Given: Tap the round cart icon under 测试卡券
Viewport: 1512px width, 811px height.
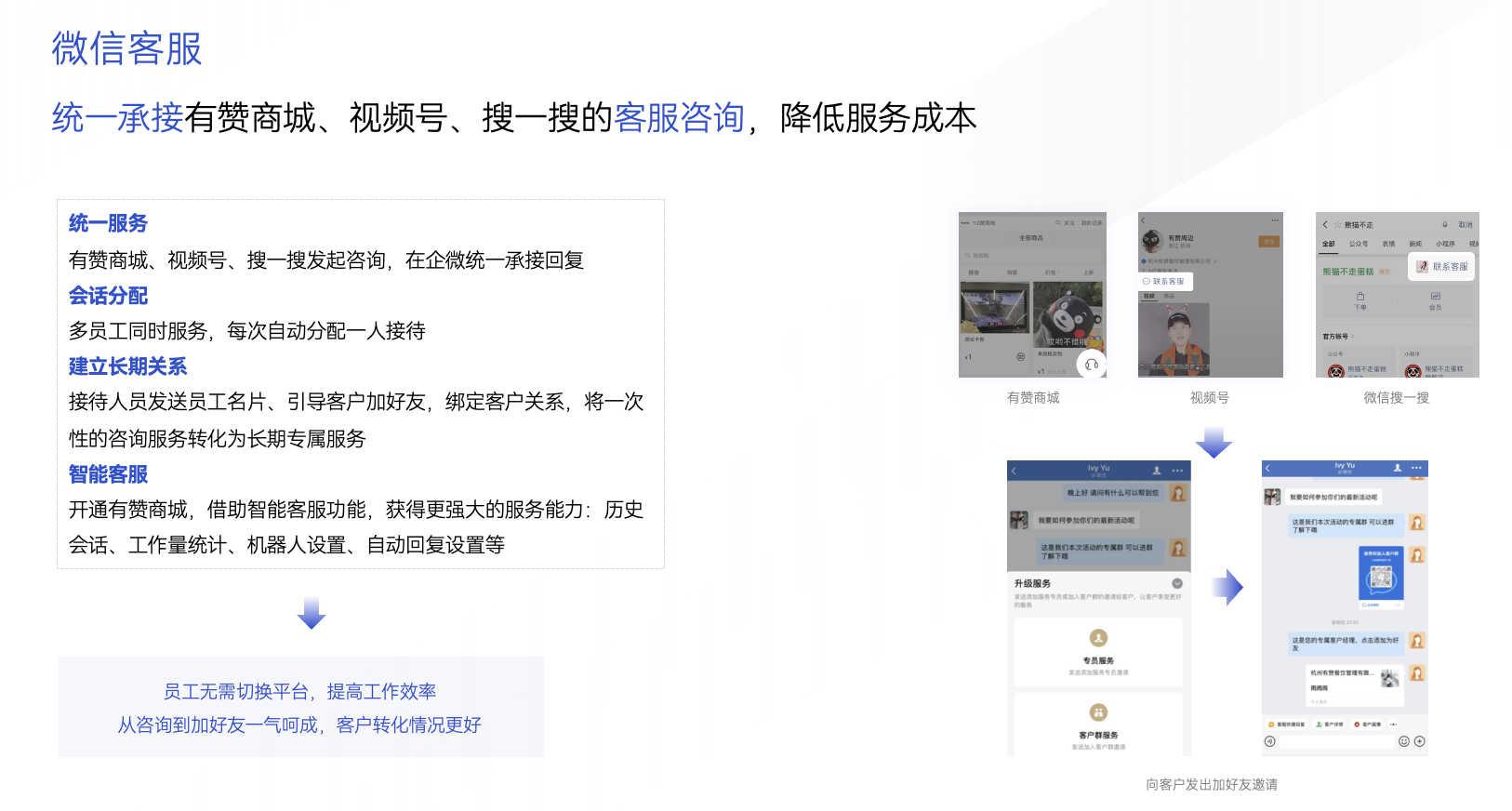Looking at the screenshot, I should pos(1020,357).
